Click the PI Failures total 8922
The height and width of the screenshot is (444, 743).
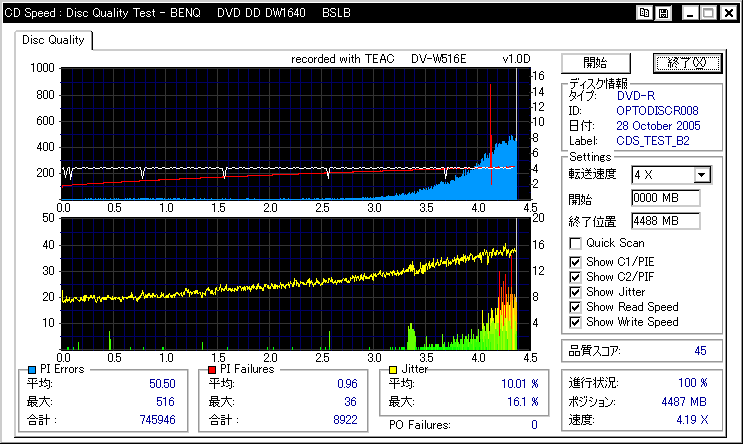[345, 420]
